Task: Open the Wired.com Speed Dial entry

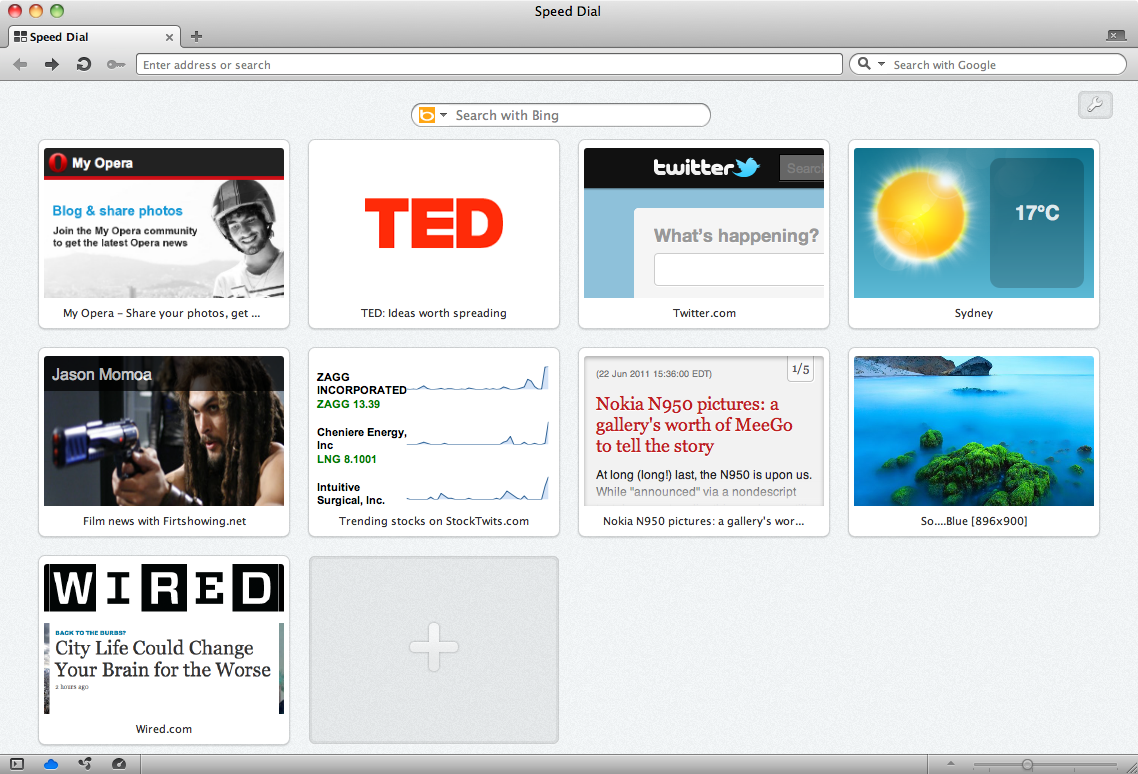Action: click(x=164, y=649)
